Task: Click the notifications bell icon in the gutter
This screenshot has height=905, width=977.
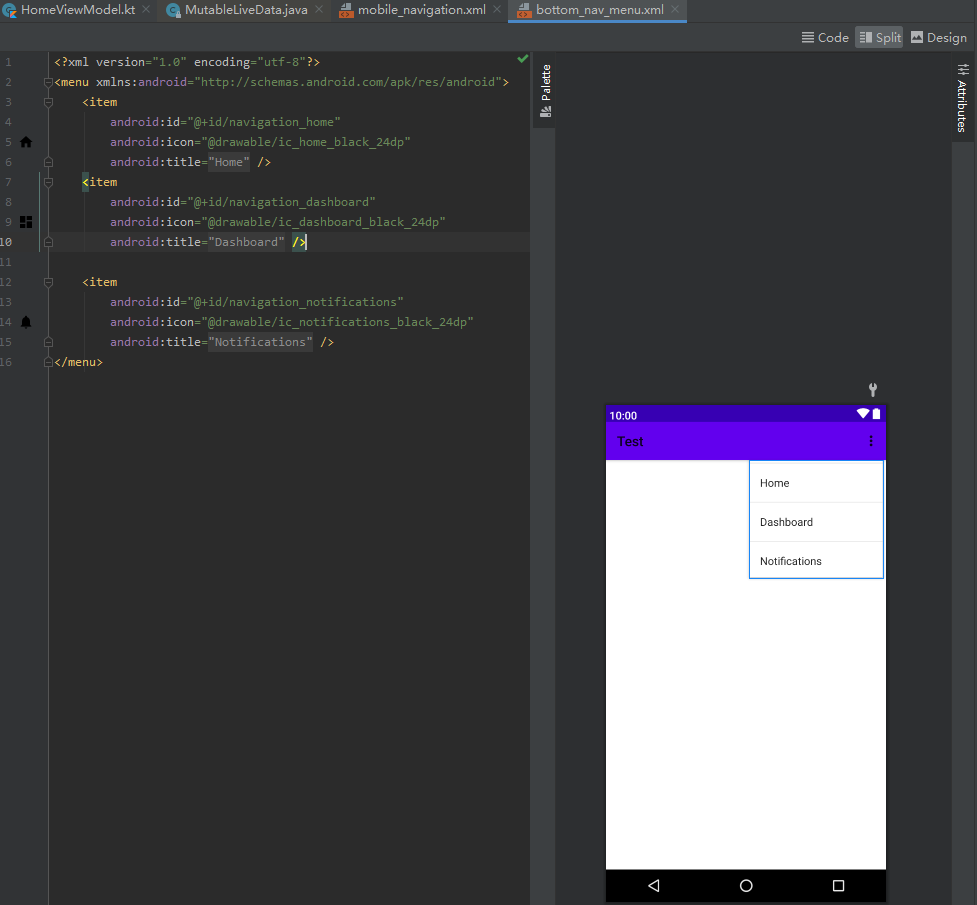Action: click(x=26, y=321)
